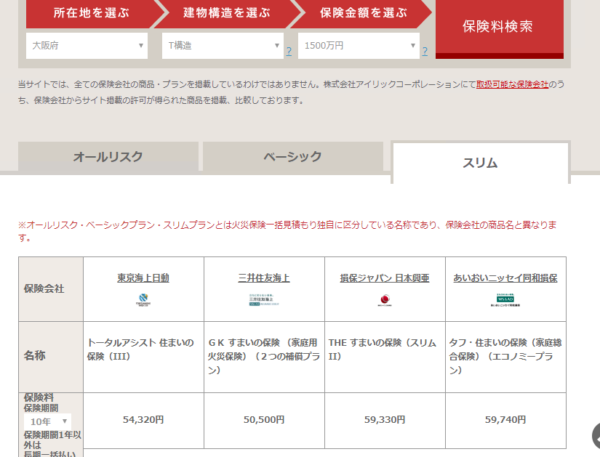The height and width of the screenshot is (457, 600).
Task: Click the 所在地を選ぶ step header
Action: click(x=91, y=13)
